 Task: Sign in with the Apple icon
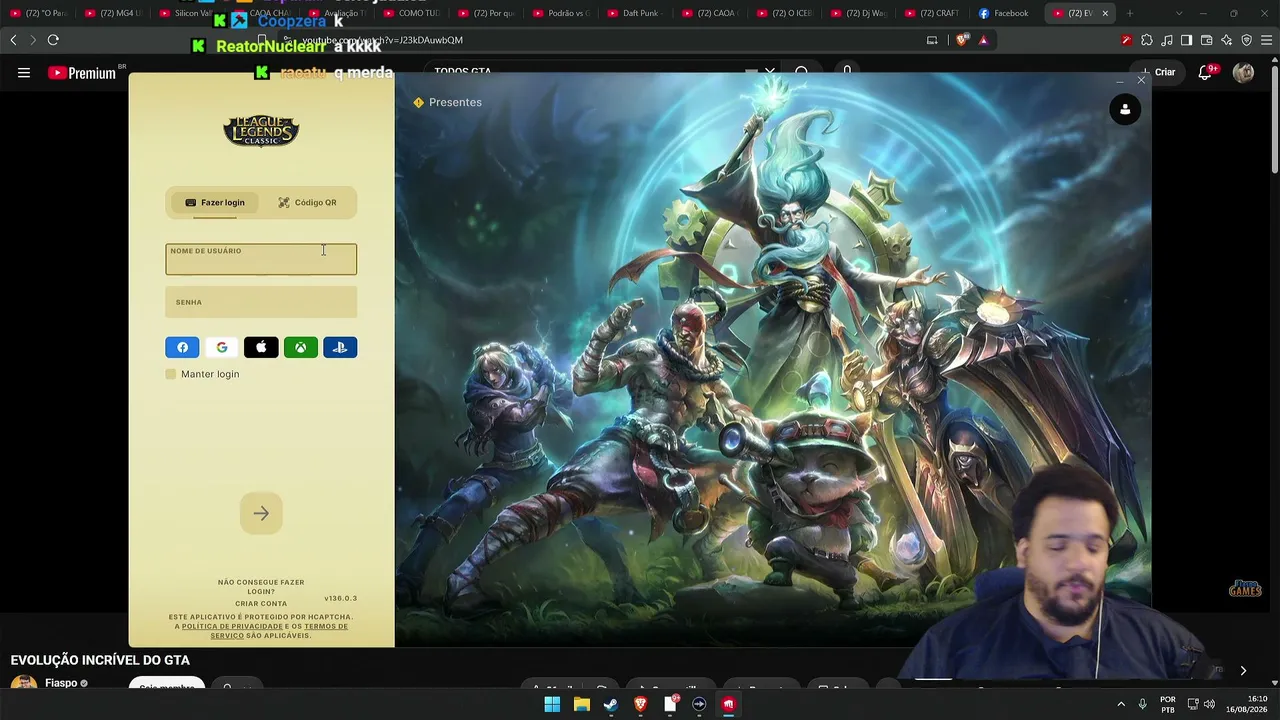pos(261,347)
